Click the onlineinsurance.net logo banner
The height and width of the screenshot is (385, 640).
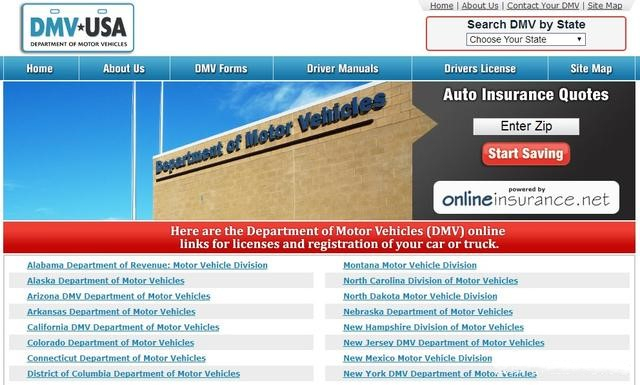click(526, 198)
